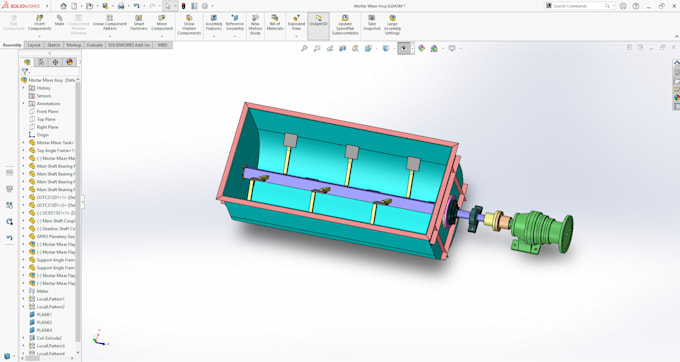680x362 pixels.
Task: Click Bill of Materials tool
Action: (275, 23)
